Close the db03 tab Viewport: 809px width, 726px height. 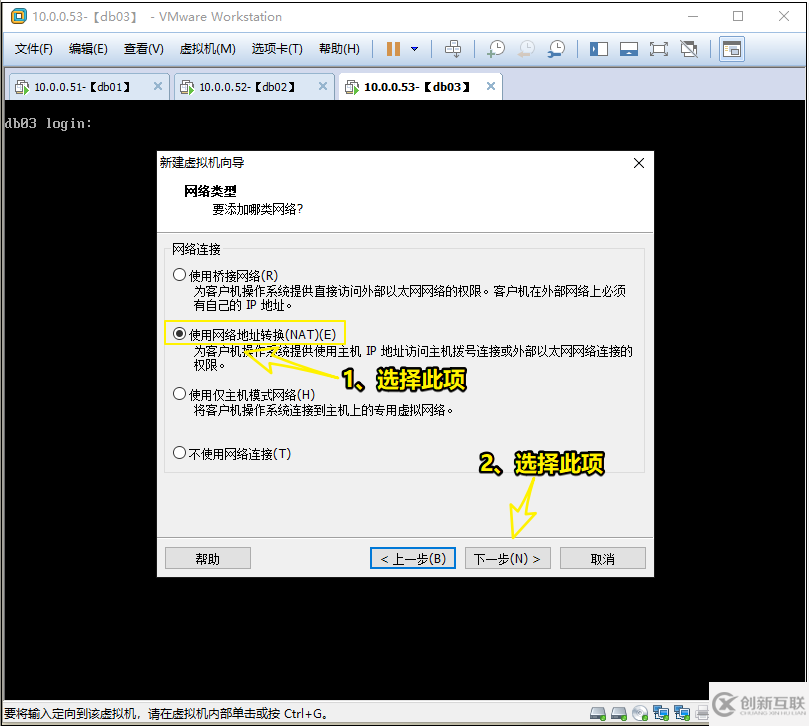coord(491,86)
